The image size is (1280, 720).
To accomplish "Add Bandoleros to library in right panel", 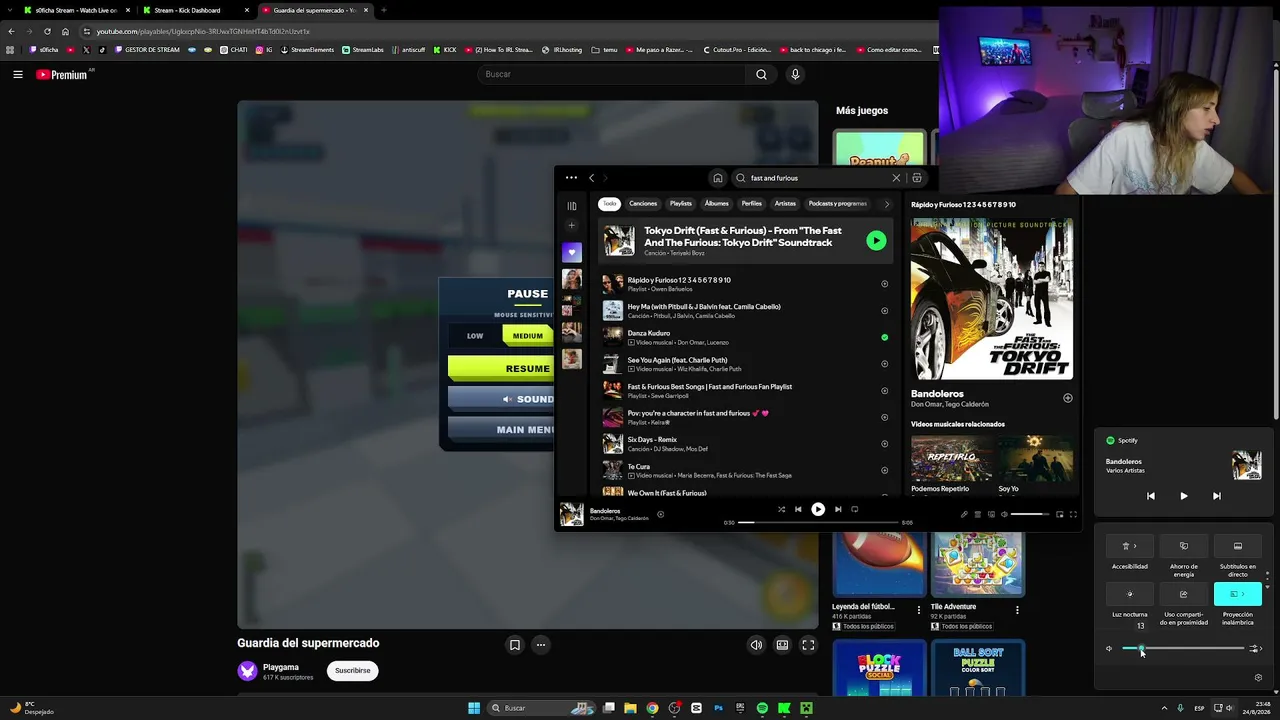I will click(x=1067, y=398).
